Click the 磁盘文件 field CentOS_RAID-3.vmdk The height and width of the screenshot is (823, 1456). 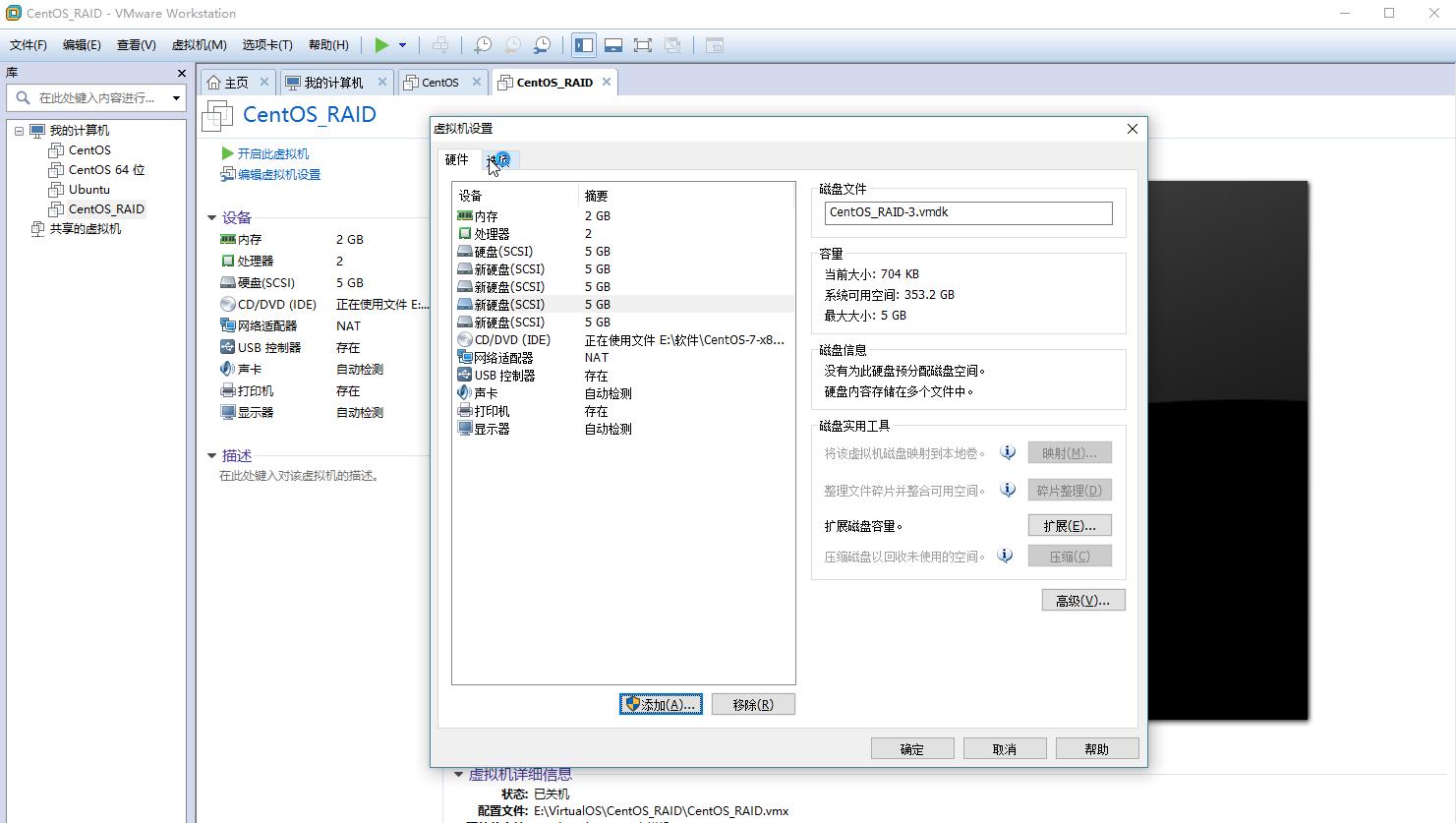pyautogui.click(x=968, y=212)
